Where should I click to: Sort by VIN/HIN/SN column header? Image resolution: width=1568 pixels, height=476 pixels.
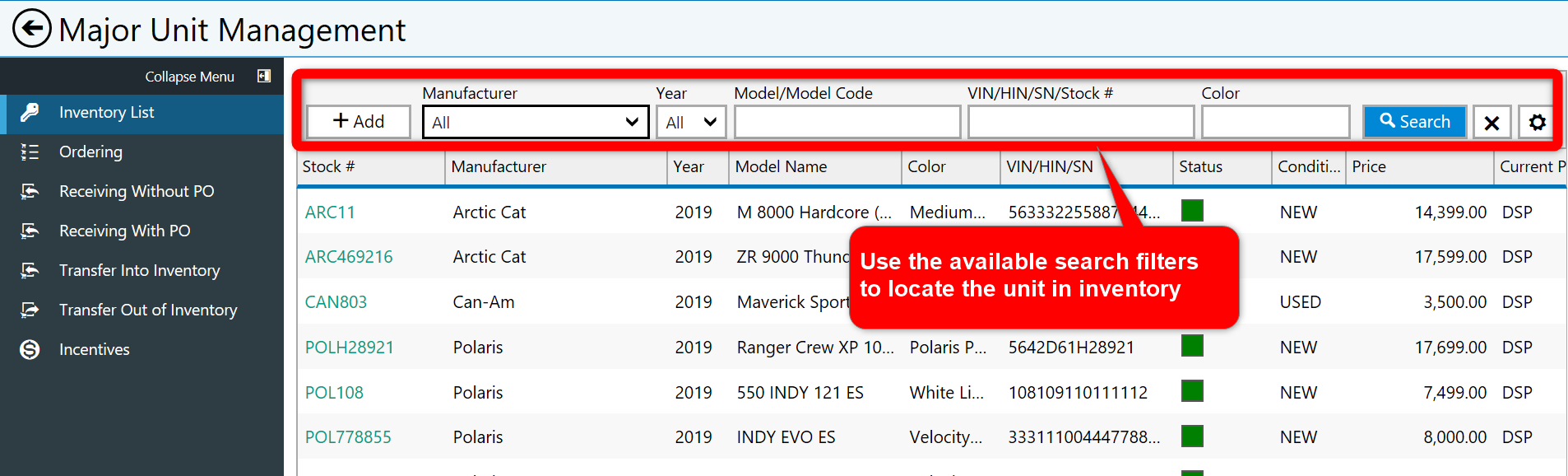coord(1086,166)
